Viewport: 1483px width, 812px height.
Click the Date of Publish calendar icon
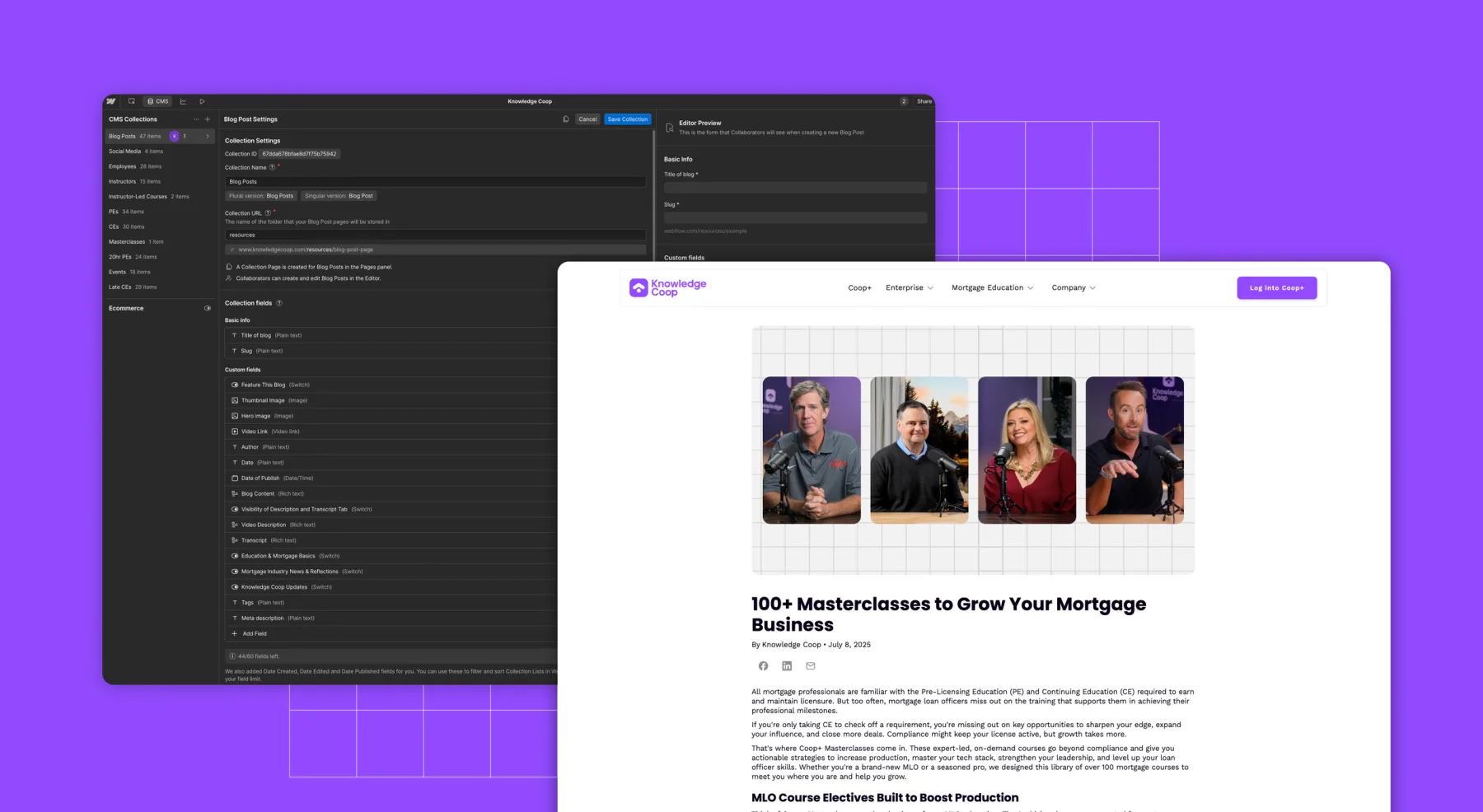235,478
